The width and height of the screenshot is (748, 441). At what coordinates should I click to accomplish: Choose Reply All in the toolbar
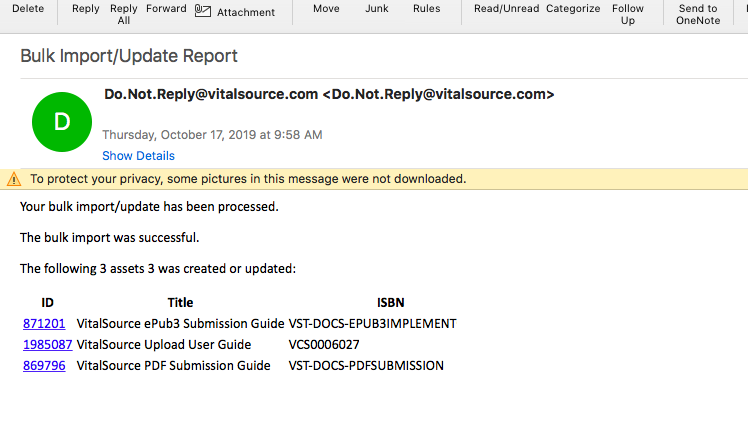[x=124, y=14]
